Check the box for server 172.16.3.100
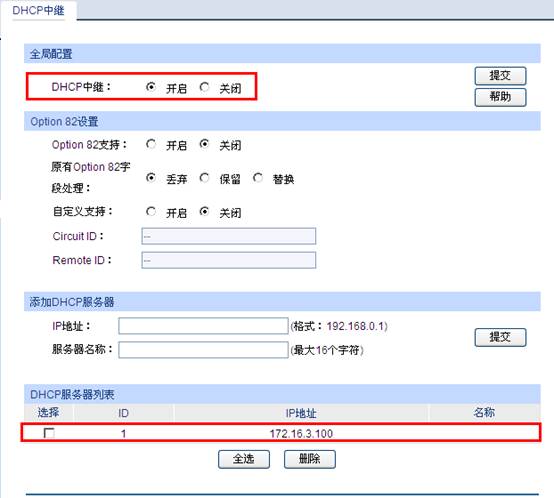554x498 pixels. pos(49,433)
